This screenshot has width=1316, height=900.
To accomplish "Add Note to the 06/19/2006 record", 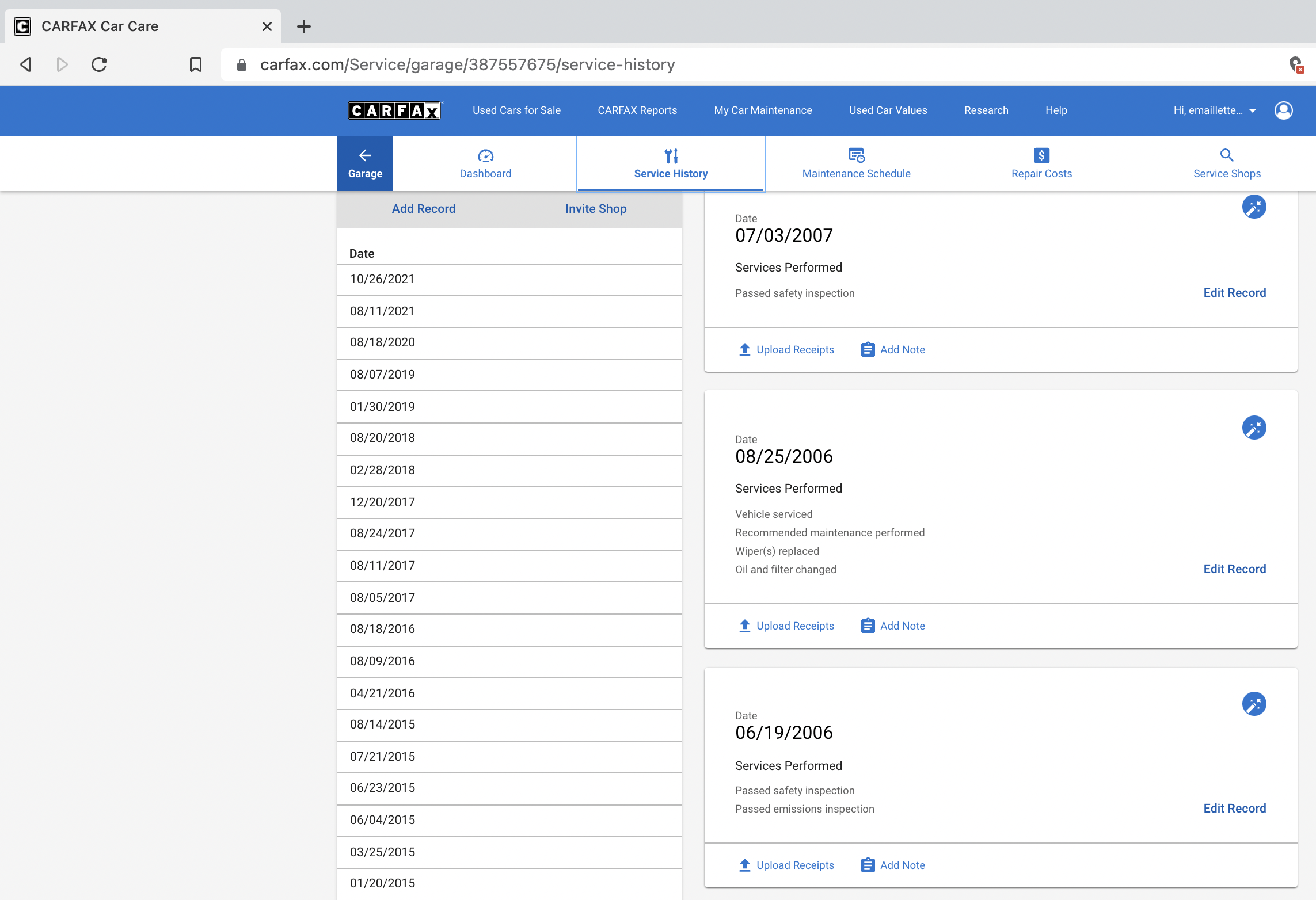I will pyautogui.click(x=893, y=865).
